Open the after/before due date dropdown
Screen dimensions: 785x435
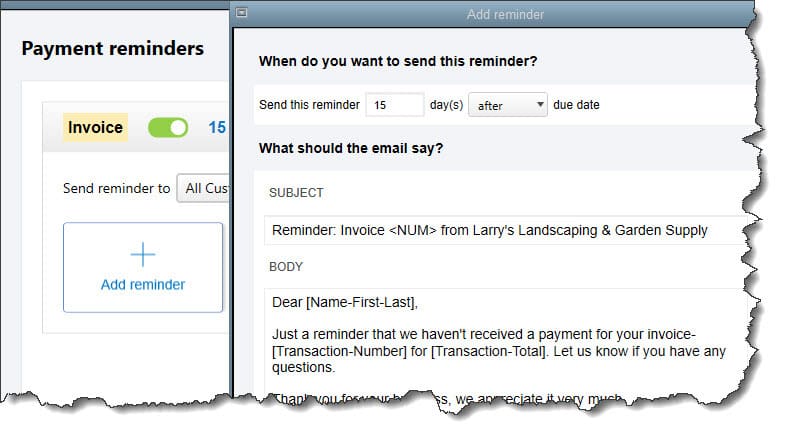click(507, 105)
